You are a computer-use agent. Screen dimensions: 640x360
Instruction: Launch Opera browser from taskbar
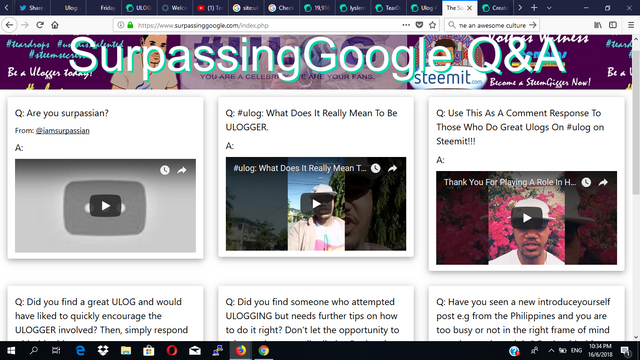point(172,351)
